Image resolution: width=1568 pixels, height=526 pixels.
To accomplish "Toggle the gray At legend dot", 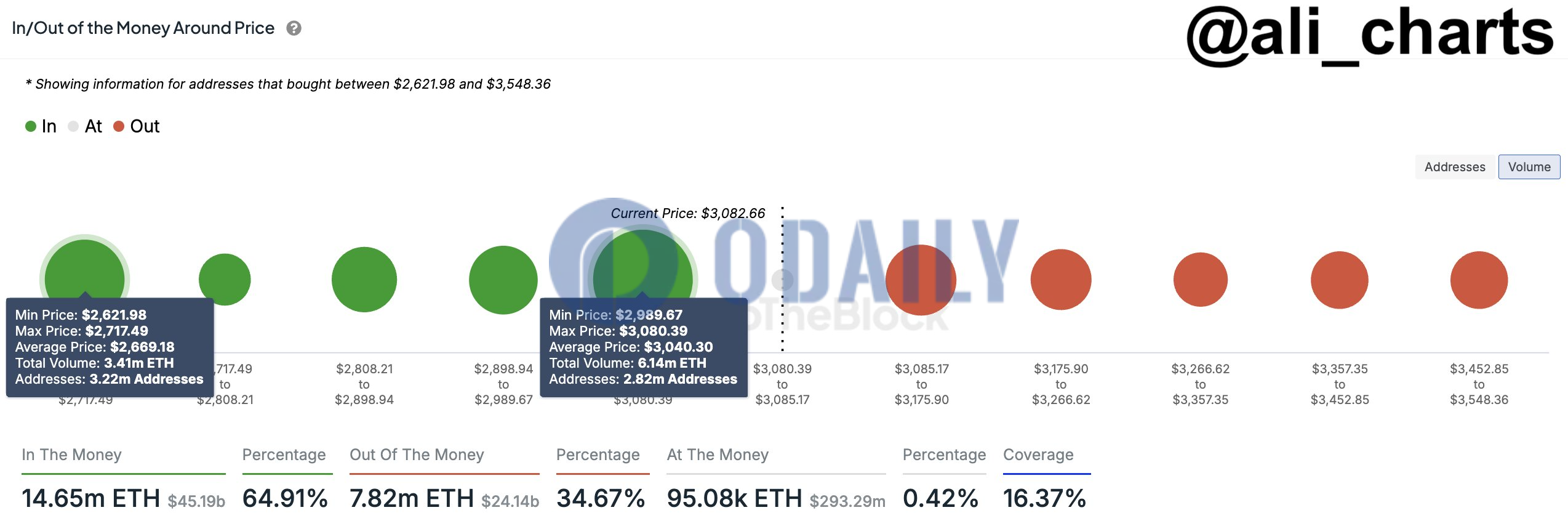I will click(x=73, y=126).
